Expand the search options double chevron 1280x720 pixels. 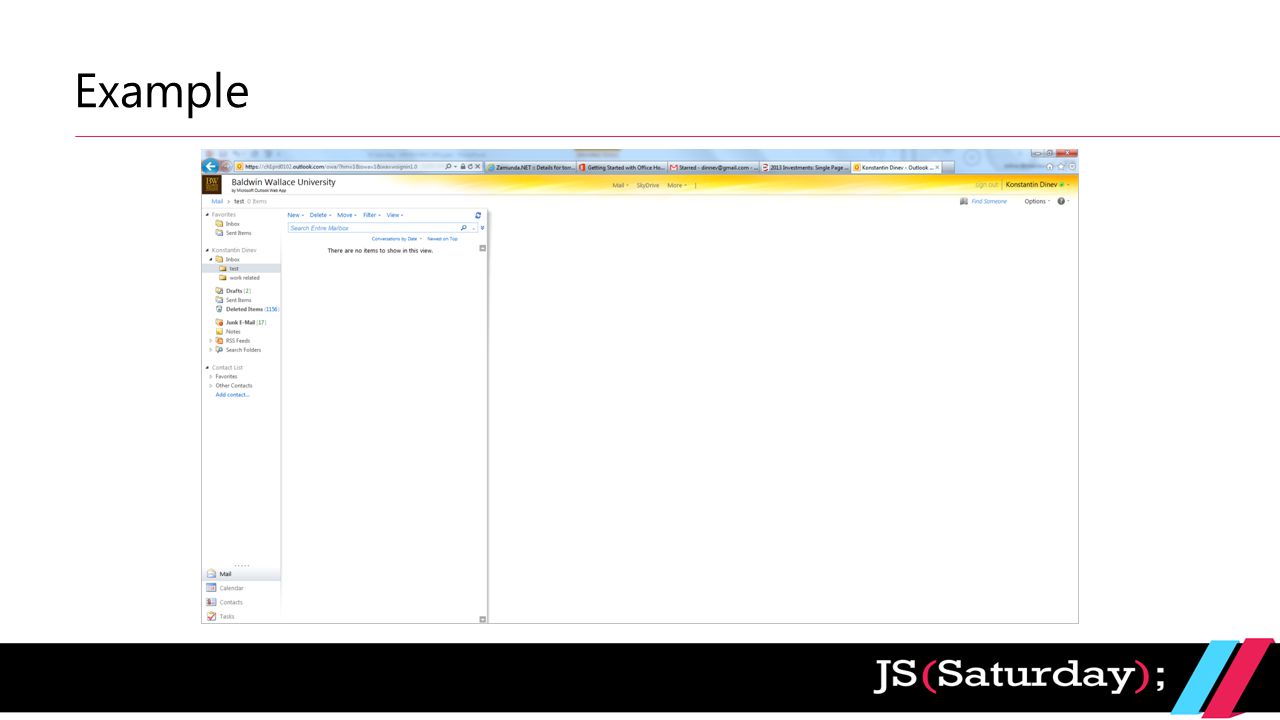(x=482, y=228)
